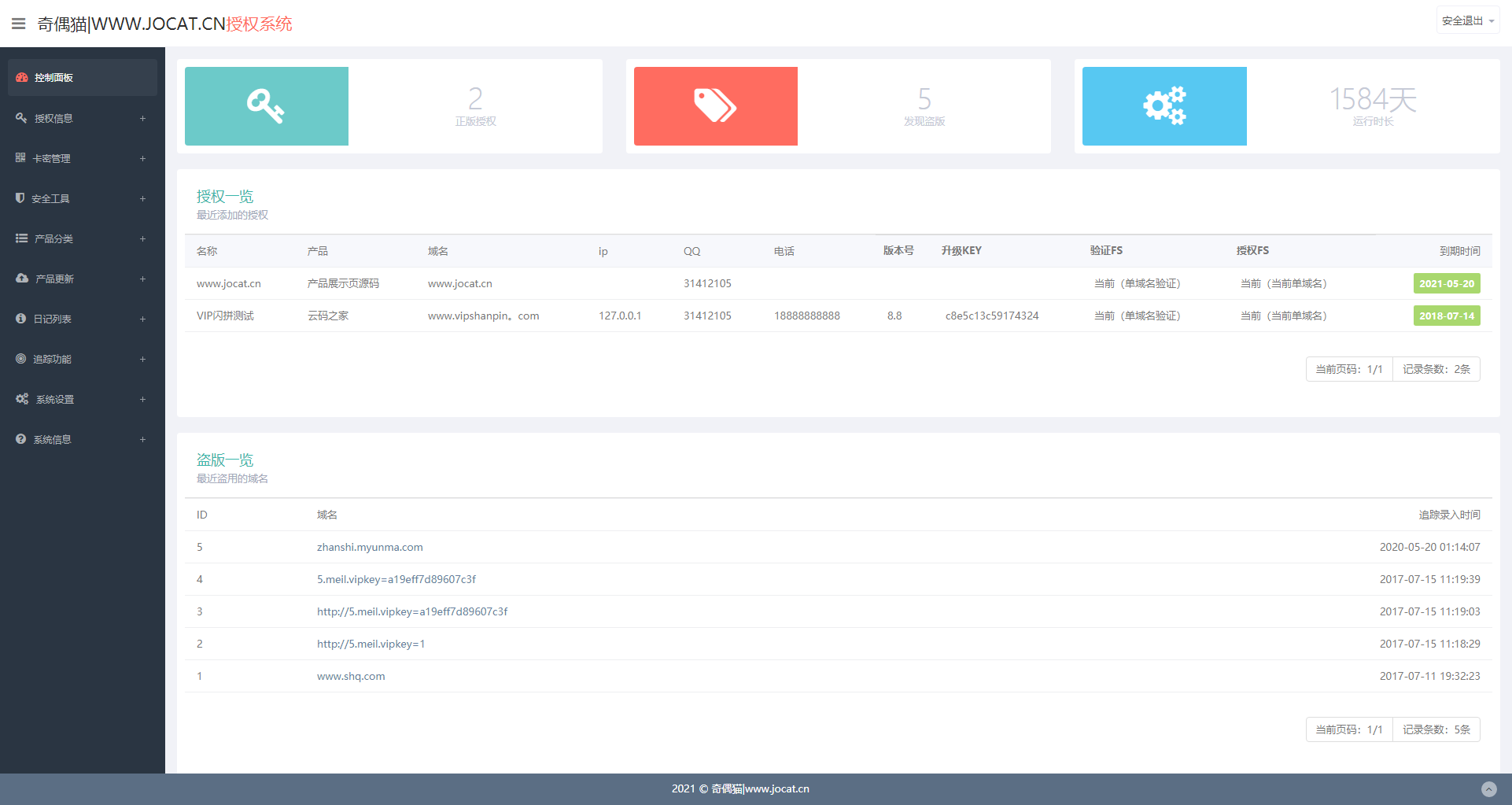Expand the 卡密管理 plus sign
Image resolution: width=1512 pixels, height=805 pixels.
(142, 158)
